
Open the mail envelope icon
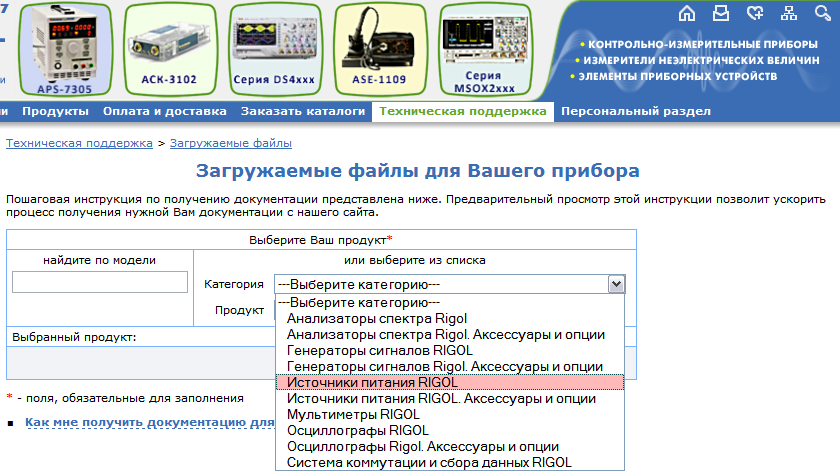pyautogui.click(x=721, y=13)
